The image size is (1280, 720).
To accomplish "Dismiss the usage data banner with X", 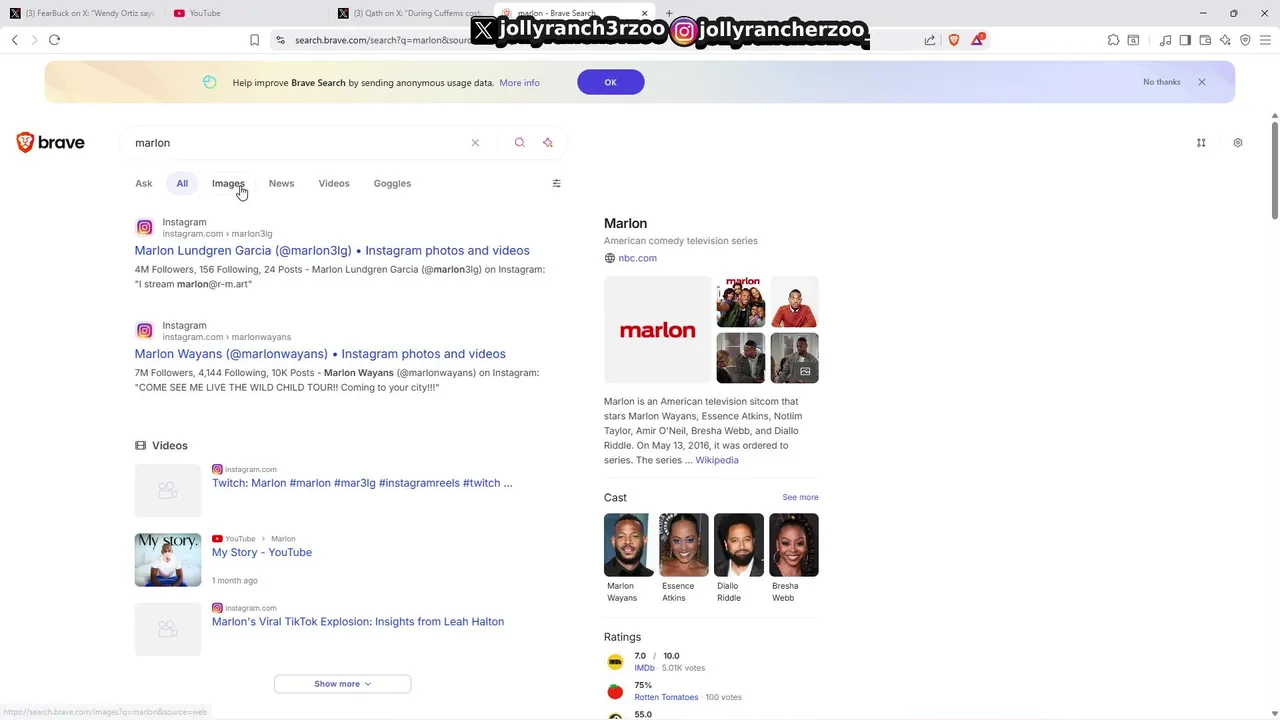I will coord(1202,82).
